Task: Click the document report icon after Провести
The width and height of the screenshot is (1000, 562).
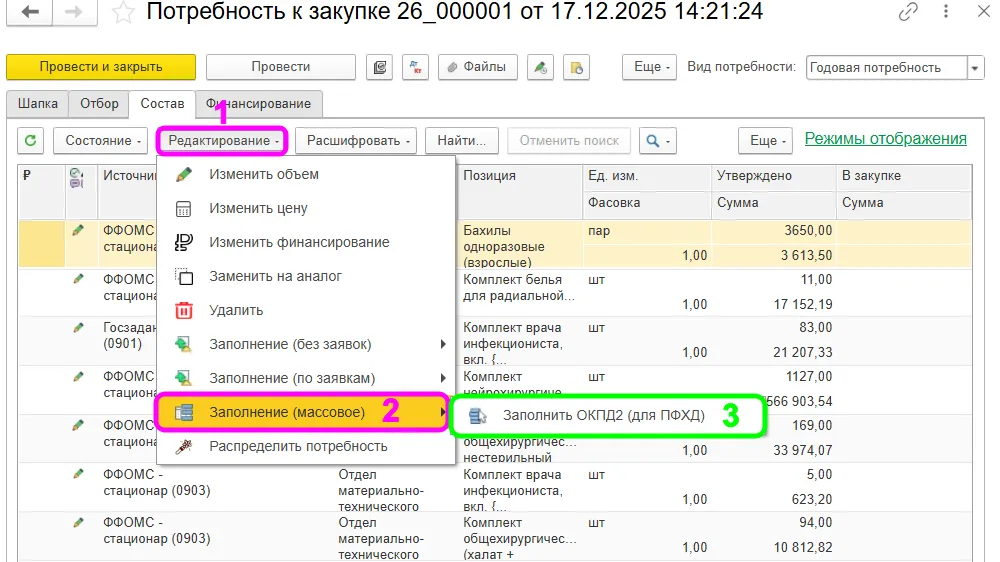Action: [x=379, y=67]
